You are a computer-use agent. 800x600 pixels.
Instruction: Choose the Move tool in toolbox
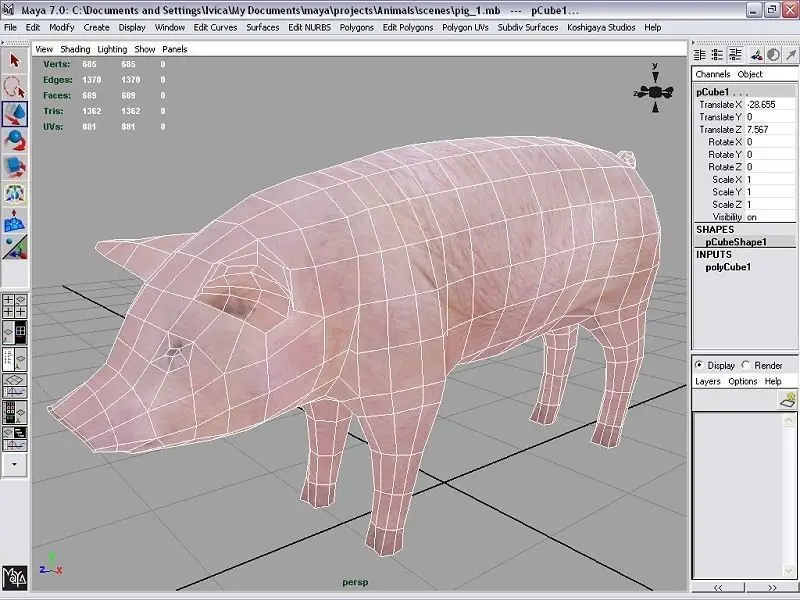tap(14, 113)
